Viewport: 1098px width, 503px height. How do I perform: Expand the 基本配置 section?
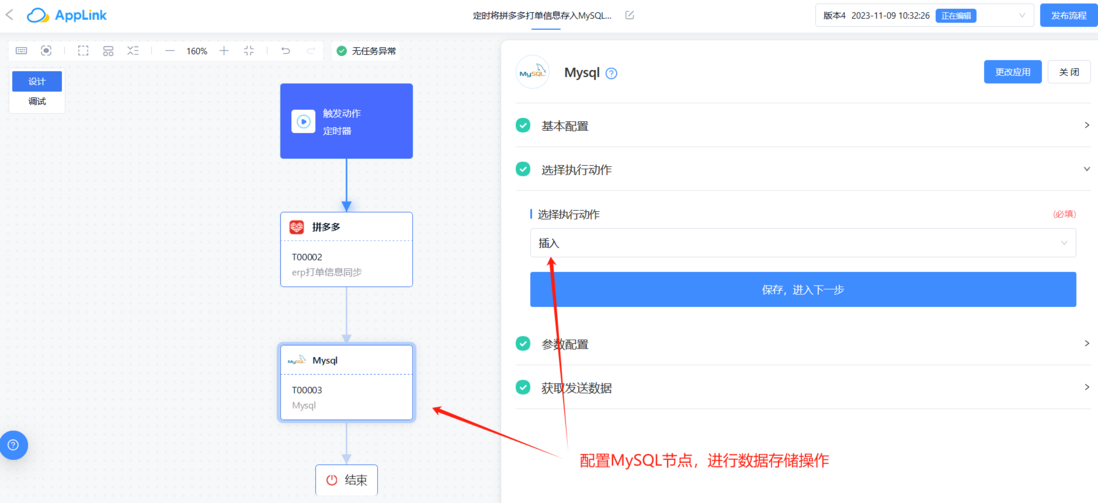[x=803, y=126]
